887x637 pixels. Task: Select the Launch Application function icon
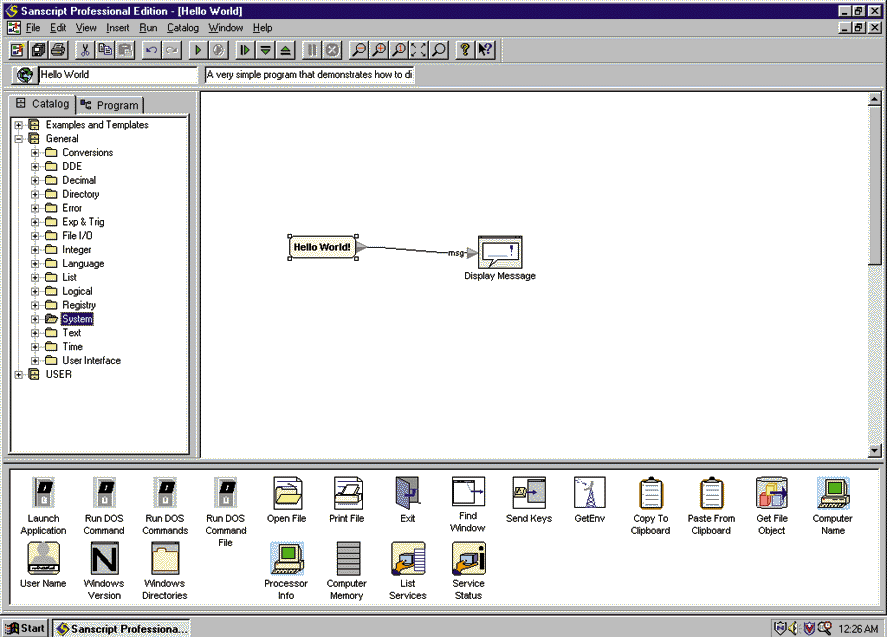[x=44, y=493]
